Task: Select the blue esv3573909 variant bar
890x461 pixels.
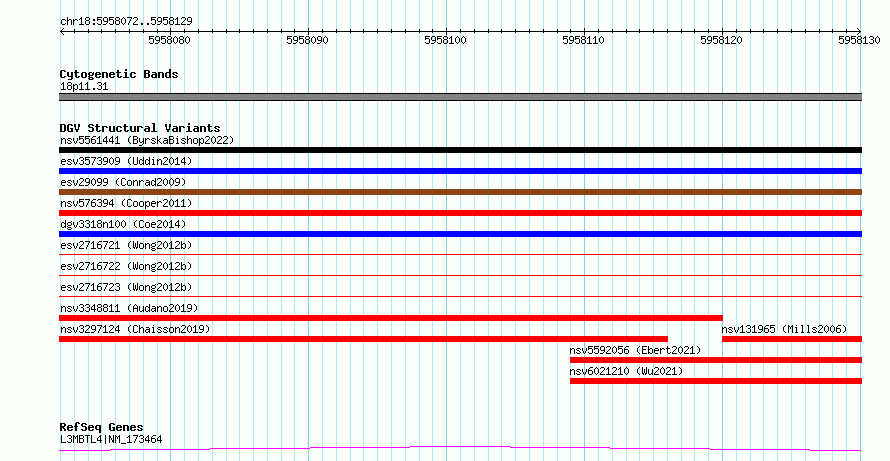Action: (x=460, y=171)
